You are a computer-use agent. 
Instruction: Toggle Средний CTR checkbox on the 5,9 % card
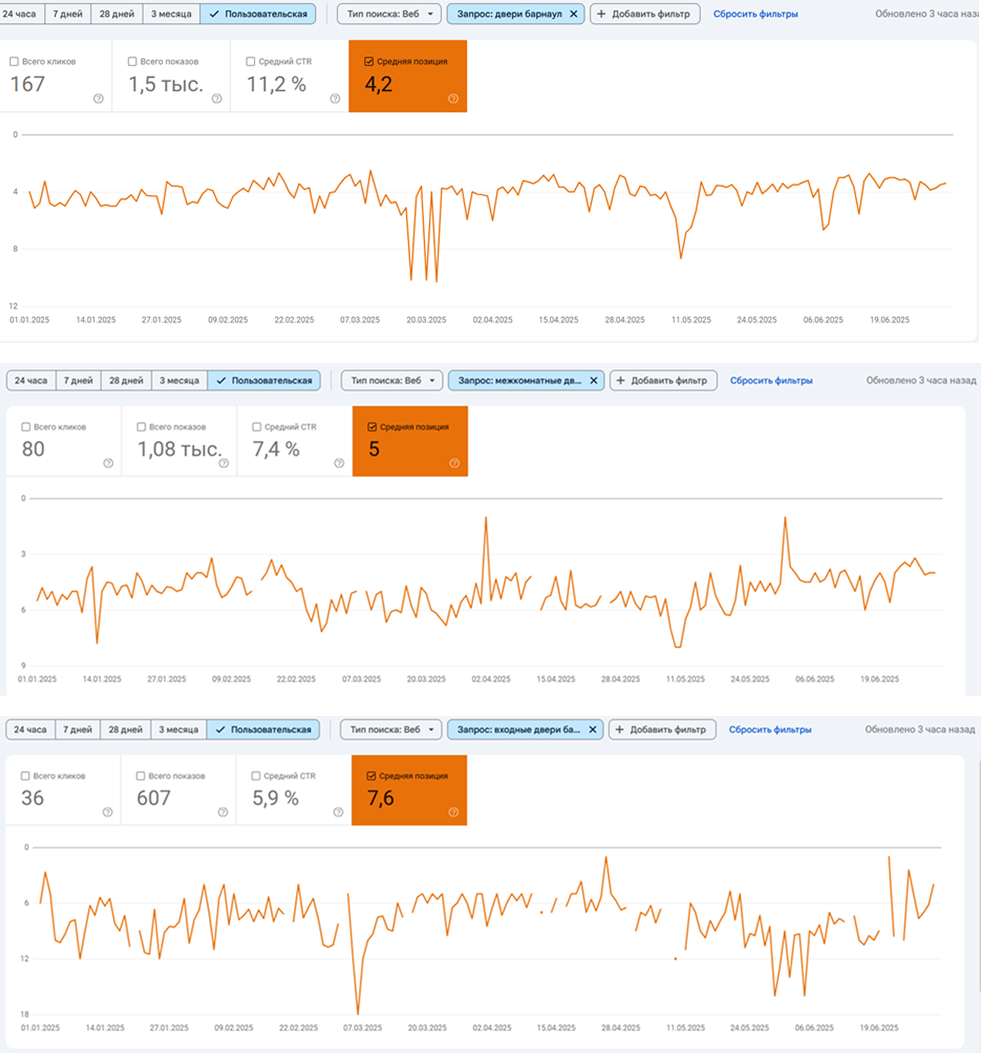click(x=257, y=776)
